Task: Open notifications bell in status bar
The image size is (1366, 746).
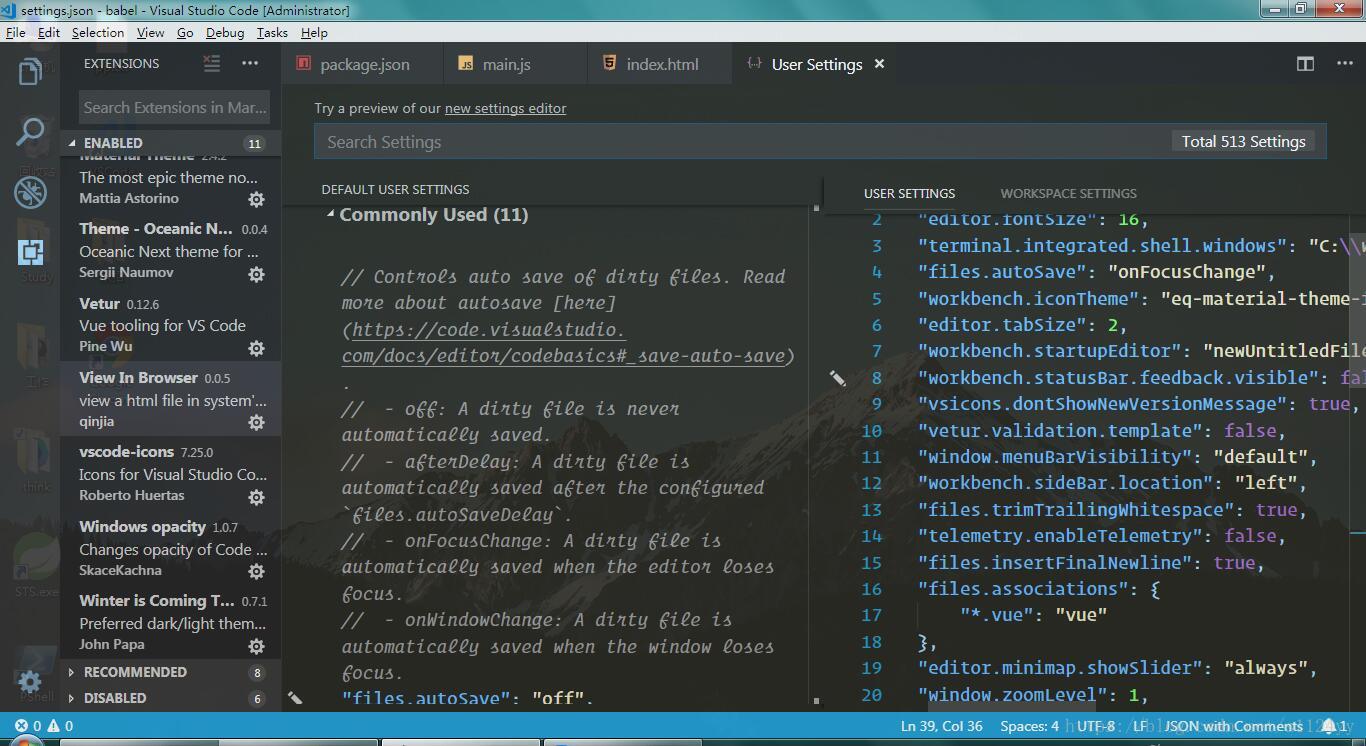Action: pos(1329,726)
